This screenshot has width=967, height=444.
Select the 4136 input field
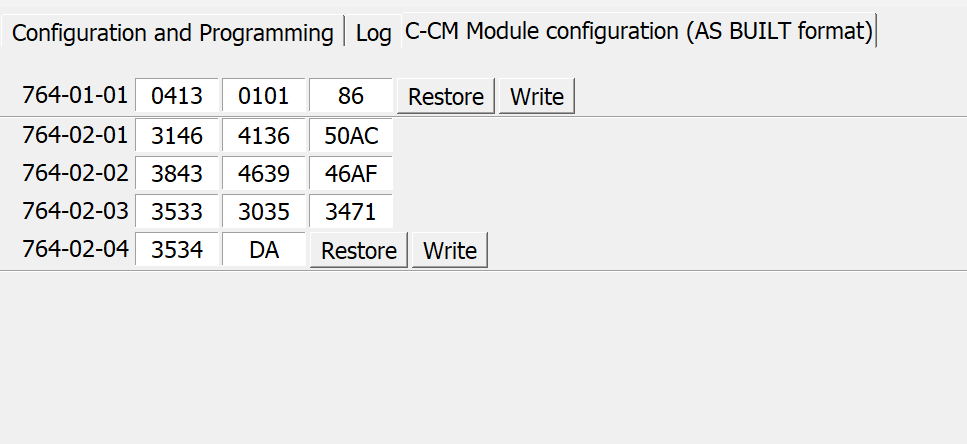[x=264, y=135]
